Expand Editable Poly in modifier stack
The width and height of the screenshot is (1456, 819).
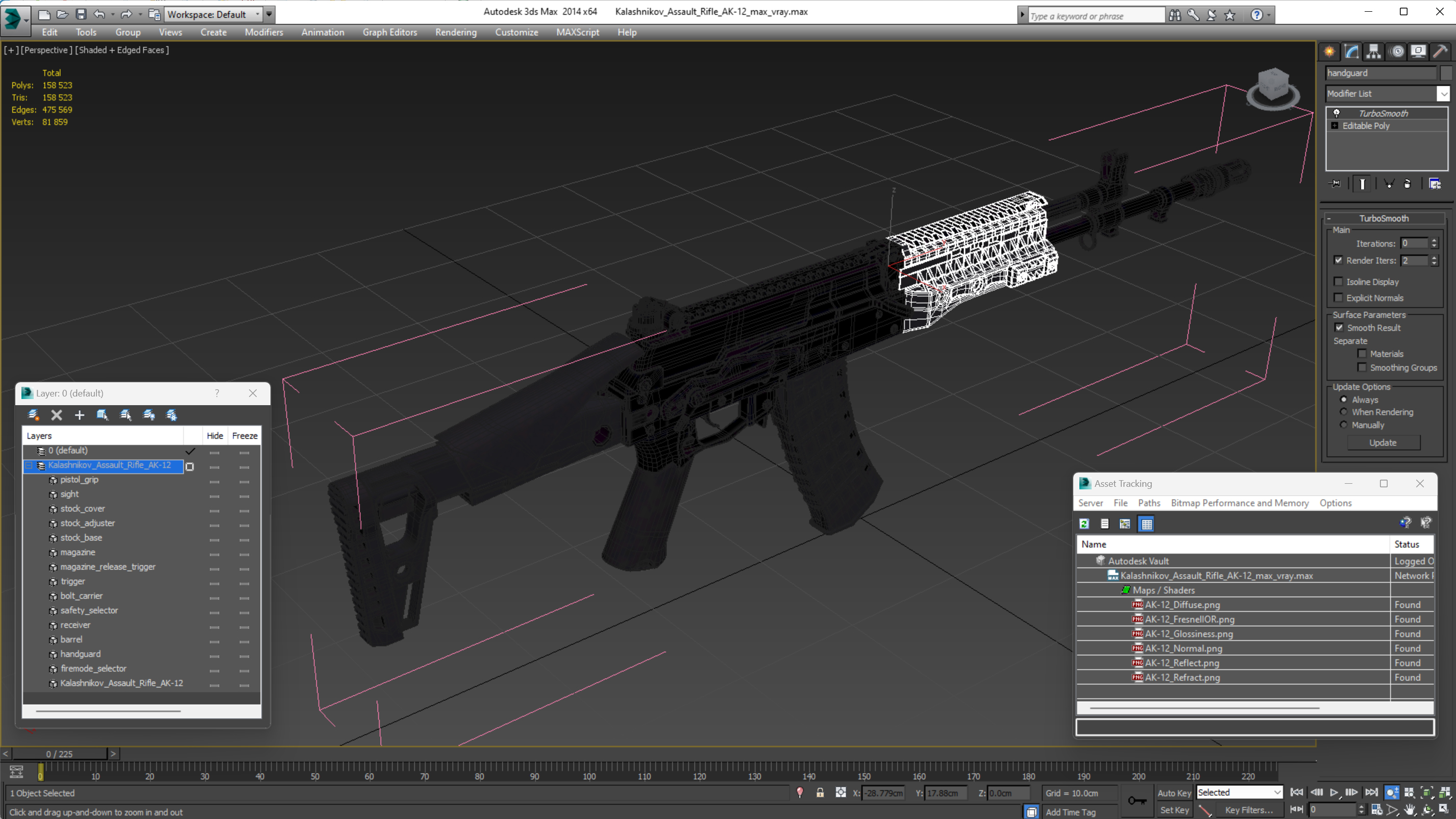point(1335,126)
